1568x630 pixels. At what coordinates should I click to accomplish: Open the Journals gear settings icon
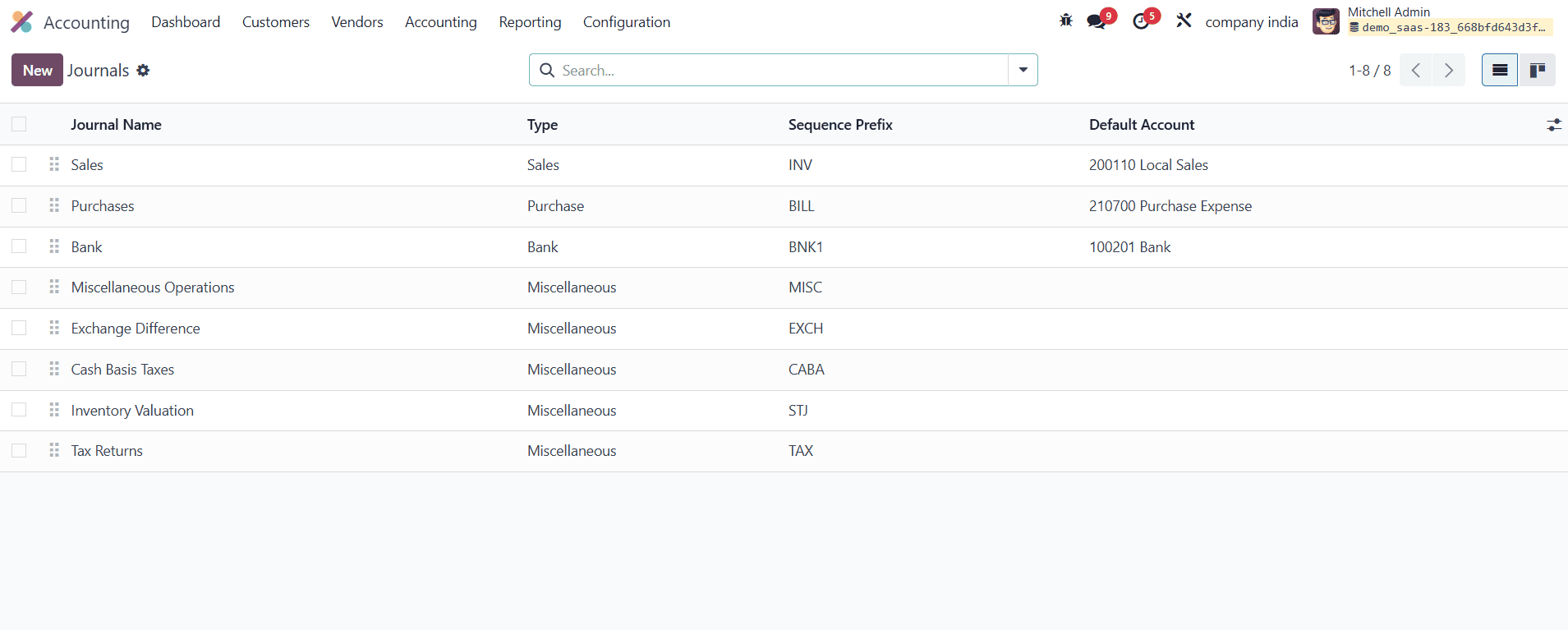coord(143,71)
